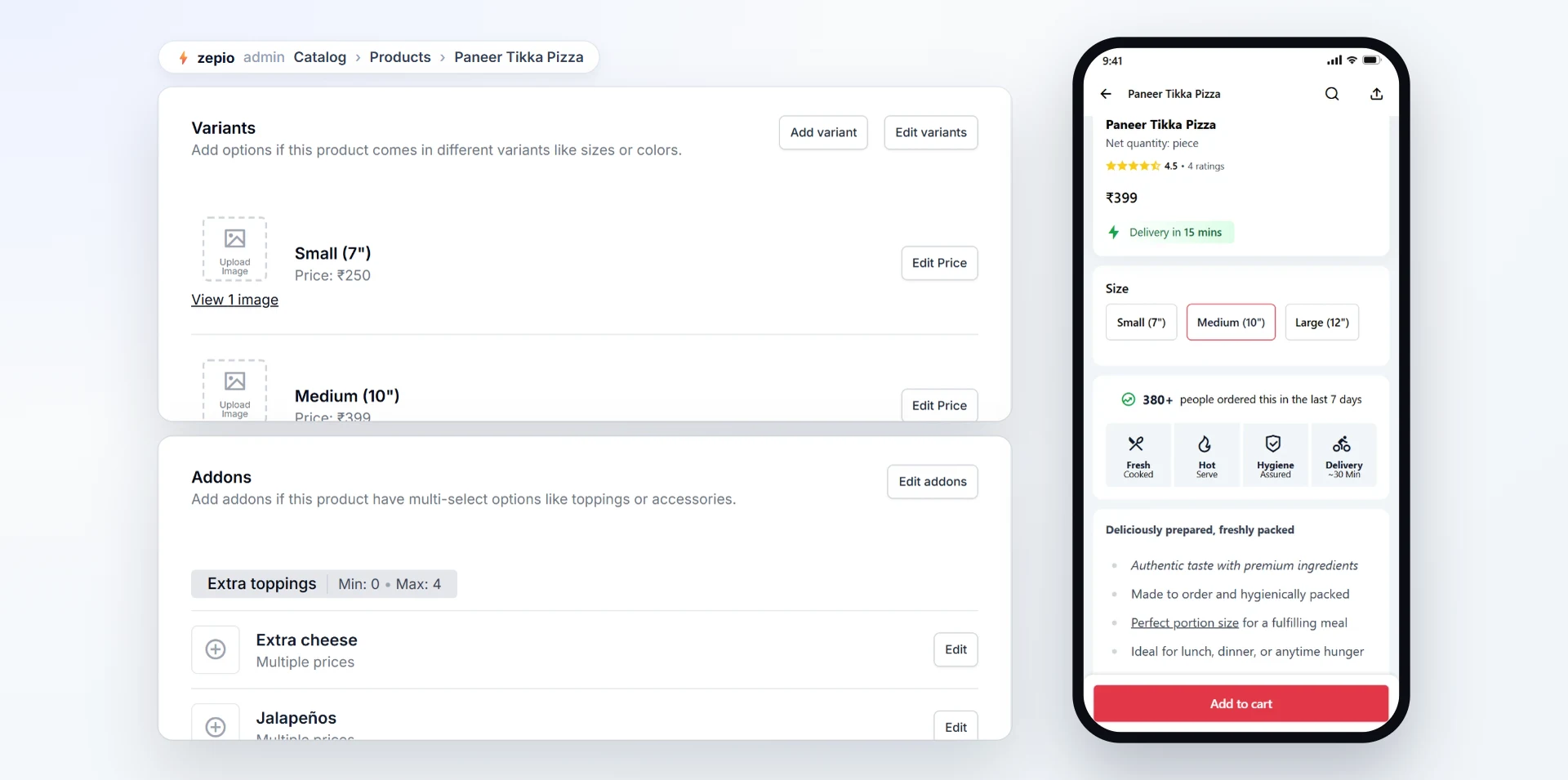Tap the search icon in phone preview
Screen dimensions: 1568x780
(x=1332, y=94)
